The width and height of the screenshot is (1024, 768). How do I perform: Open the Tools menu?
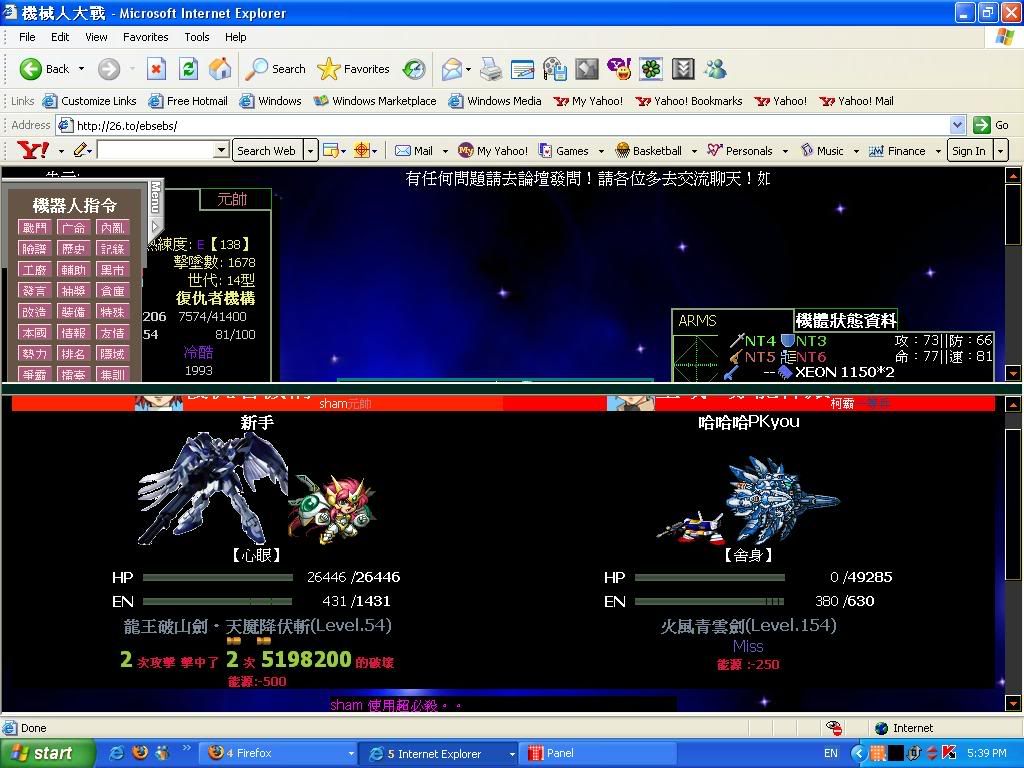coord(197,37)
